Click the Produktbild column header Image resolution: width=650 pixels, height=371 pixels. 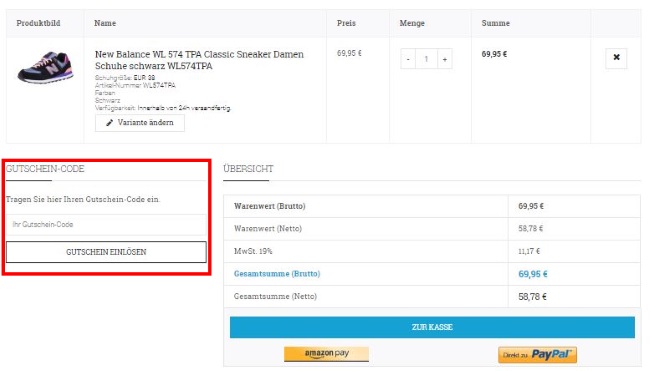click(x=38, y=23)
